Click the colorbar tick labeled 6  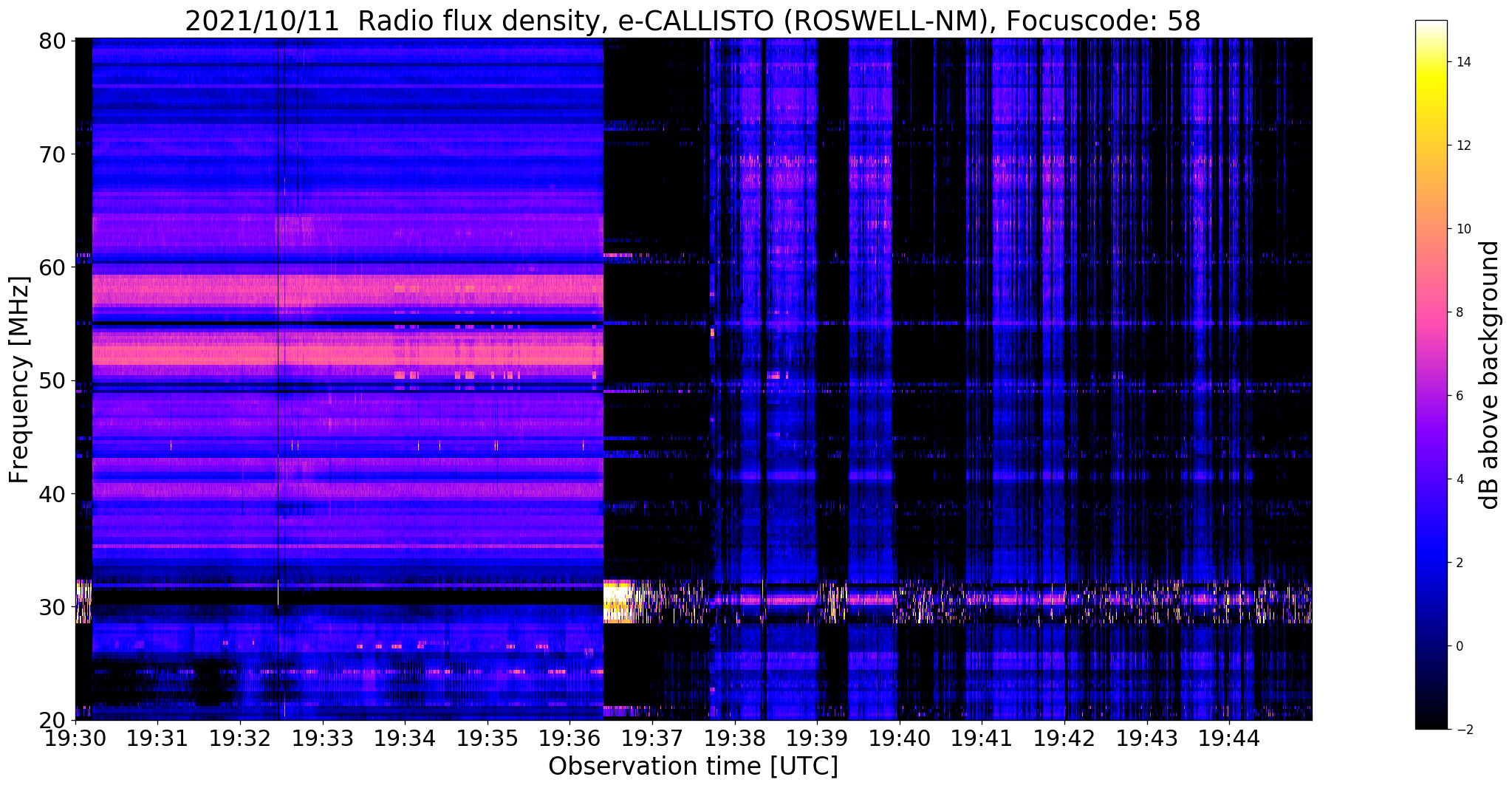tap(1459, 396)
